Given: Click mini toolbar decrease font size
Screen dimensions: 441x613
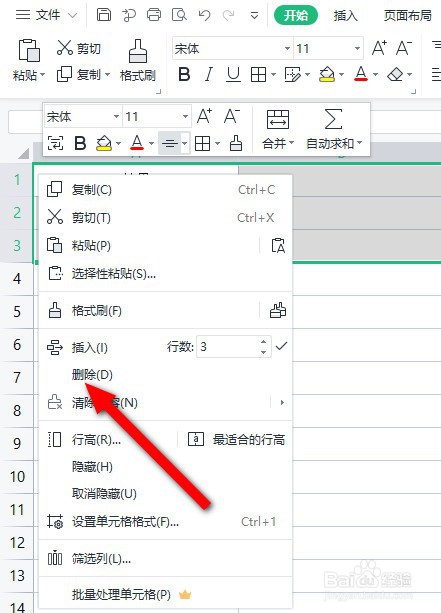Looking at the screenshot, I should click(231, 117).
